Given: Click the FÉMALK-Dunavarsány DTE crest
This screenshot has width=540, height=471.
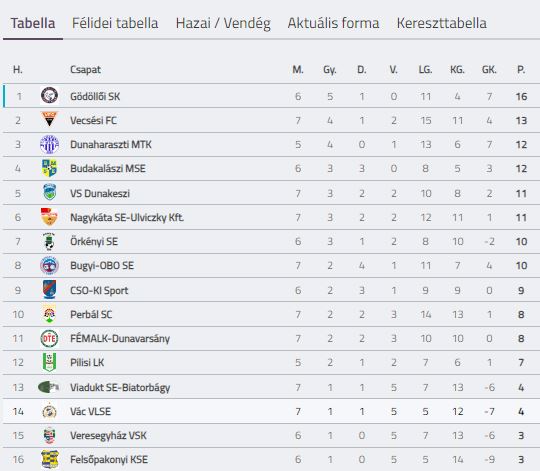Looking at the screenshot, I should point(49,338).
